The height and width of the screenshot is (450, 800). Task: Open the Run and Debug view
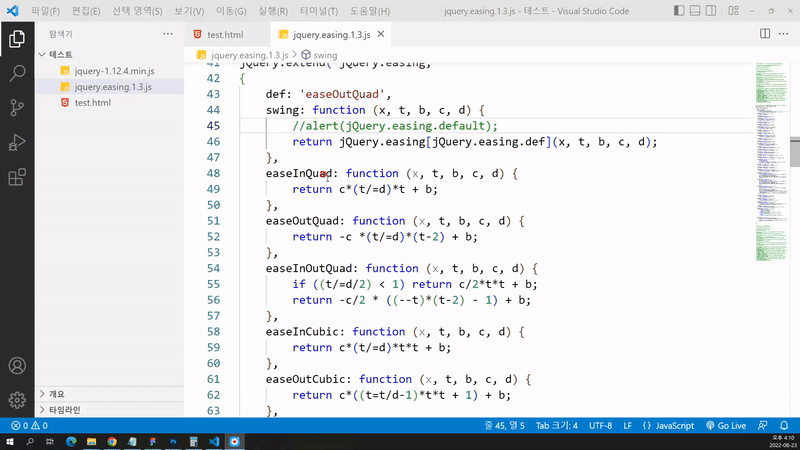pyautogui.click(x=17, y=142)
